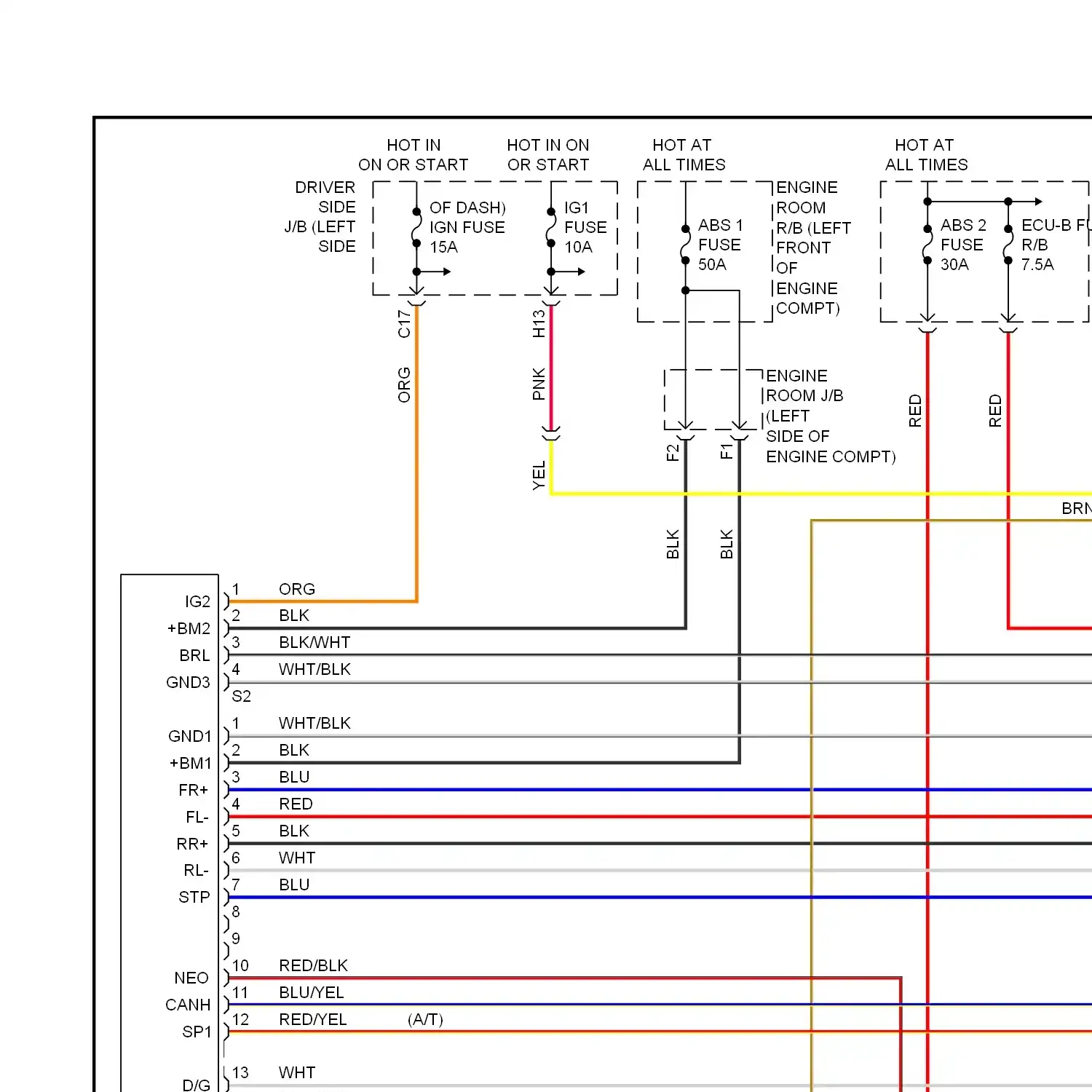Select the CANH terminal label

pyautogui.click(x=188, y=1005)
